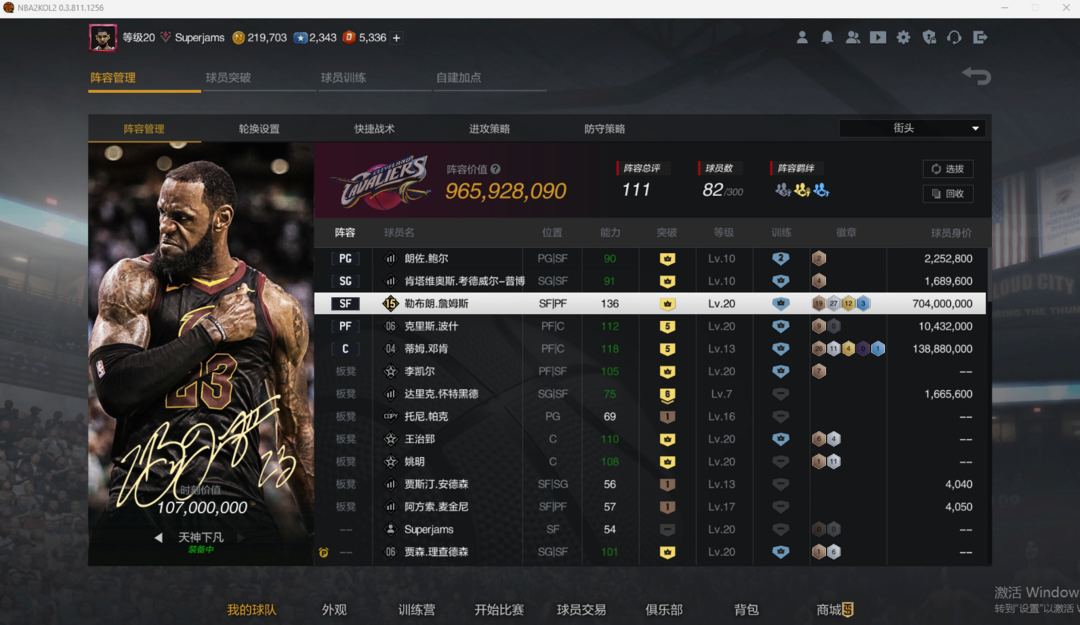Click the blue bond icon under 阵容羁绊
This screenshot has width=1080, height=625.
821,189
